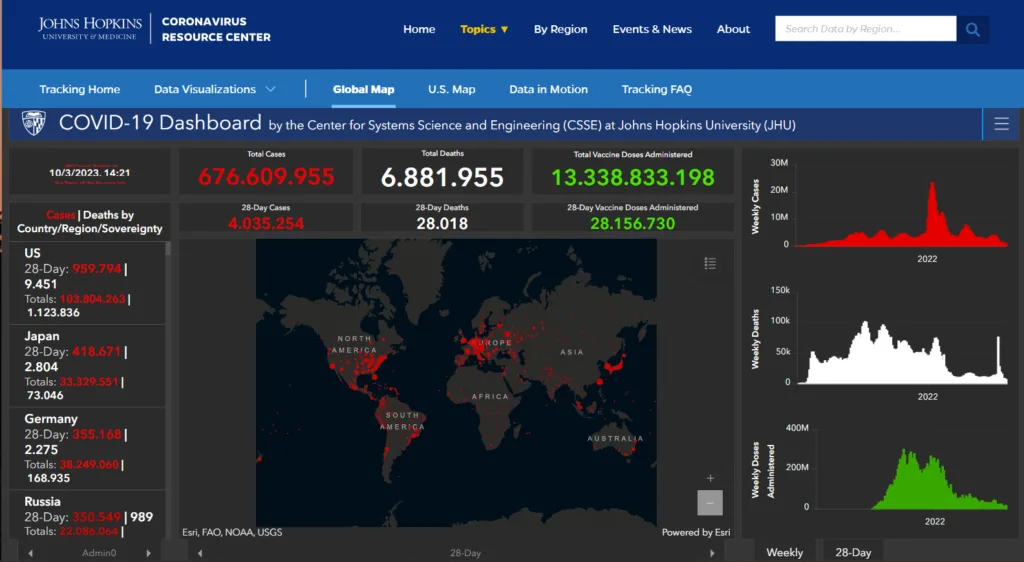Open the dashboard hamburger menu icon
The width and height of the screenshot is (1024, 562).
tap(1001, 124)
